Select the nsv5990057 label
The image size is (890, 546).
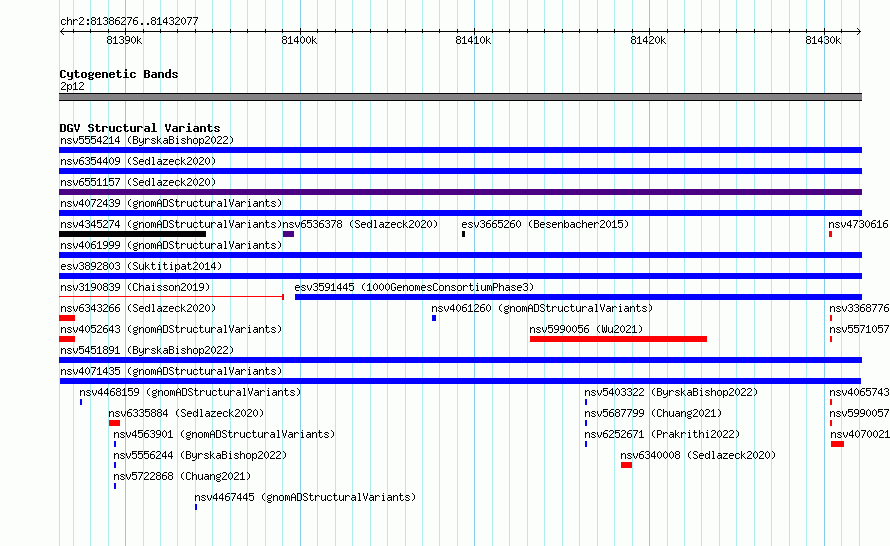[x=859, y=413]
